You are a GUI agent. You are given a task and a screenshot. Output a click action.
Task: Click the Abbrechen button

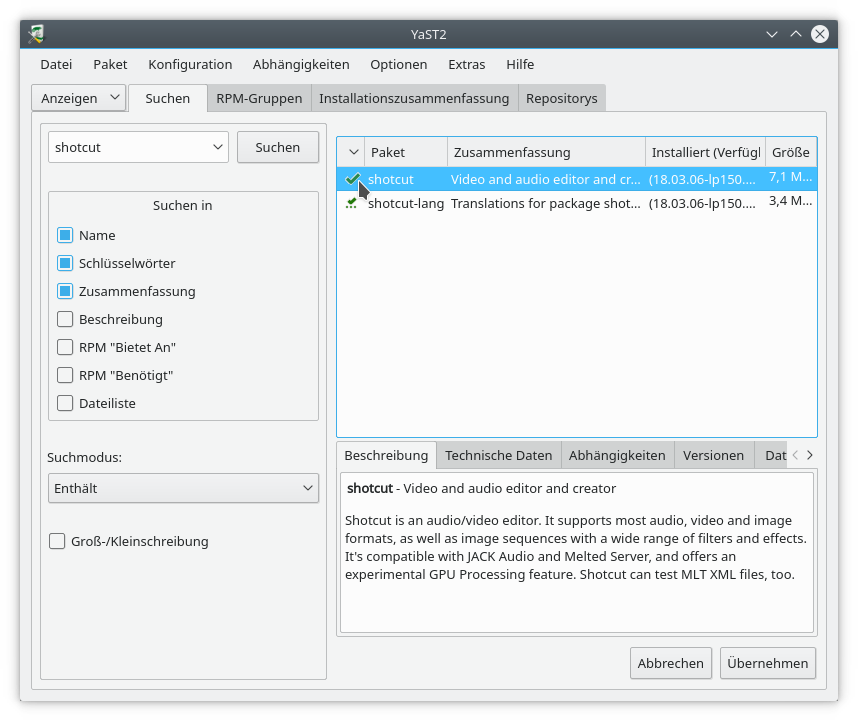671,663
